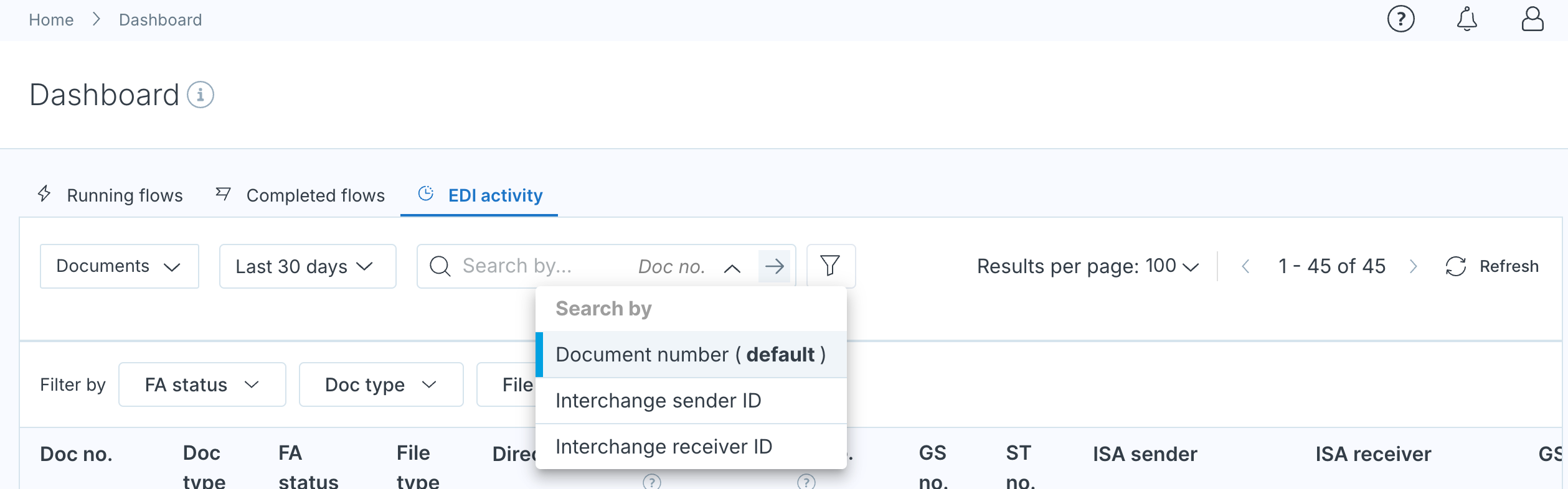Image resolution: width=1568 pixels, height=489 pixels.
Task: Submit search with the arrow icon
Action: point(774,266)
